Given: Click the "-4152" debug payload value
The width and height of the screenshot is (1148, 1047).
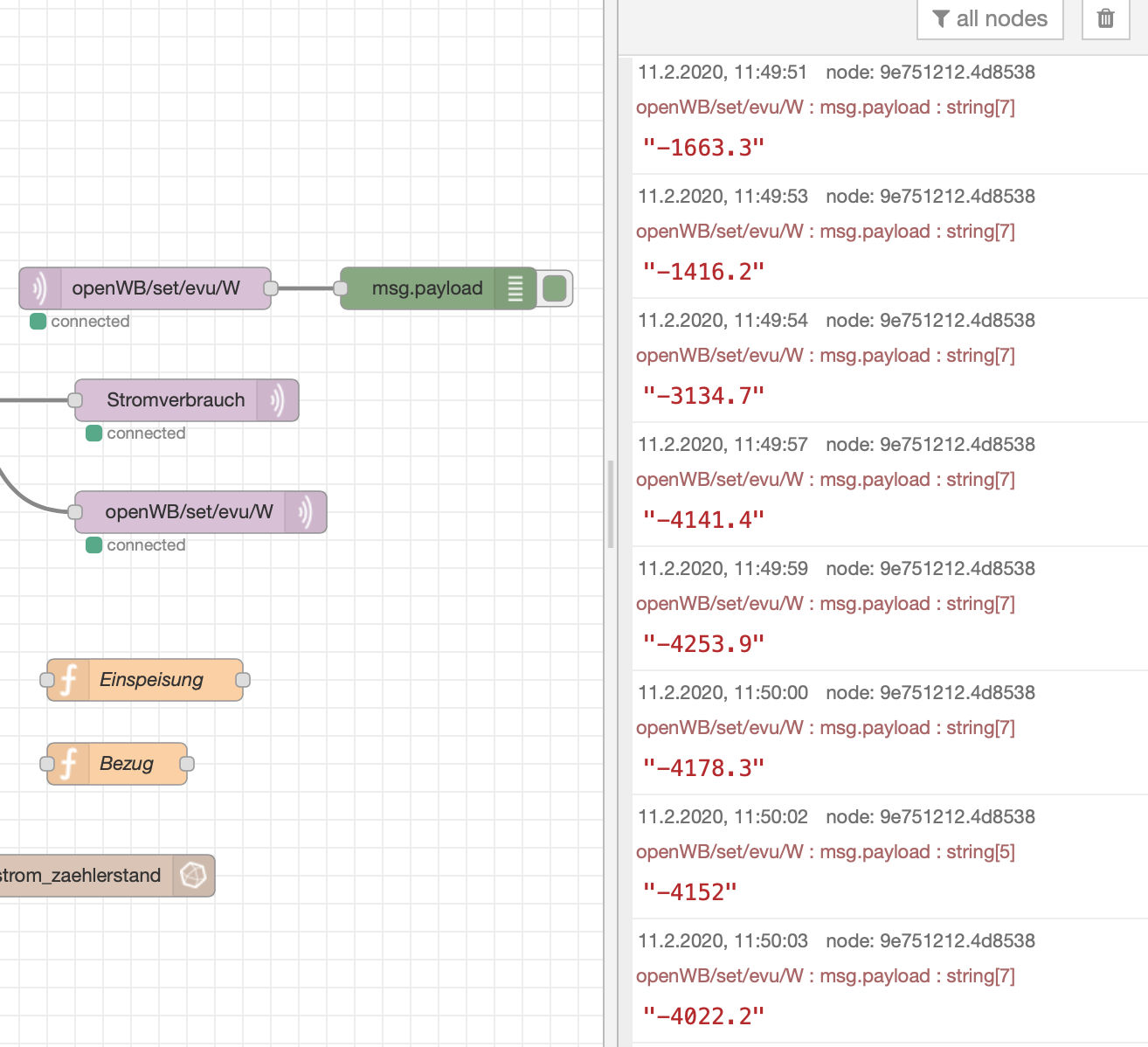Looking at the screenshot, I should click(689, 892).
